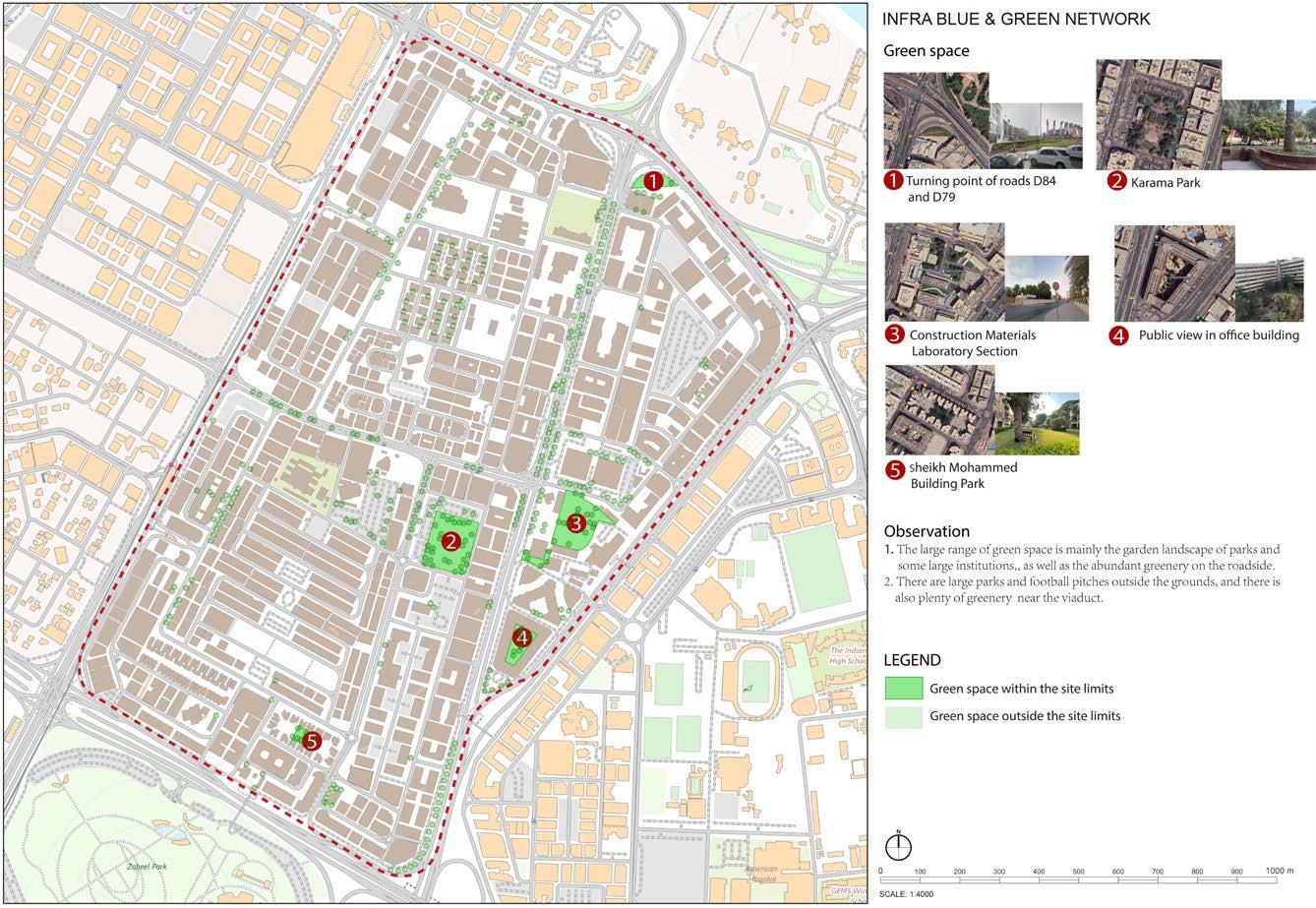Click the north arrow compass symbol
The height and width of the screenshot is (908, 1316).
click(x=899, y=846)
